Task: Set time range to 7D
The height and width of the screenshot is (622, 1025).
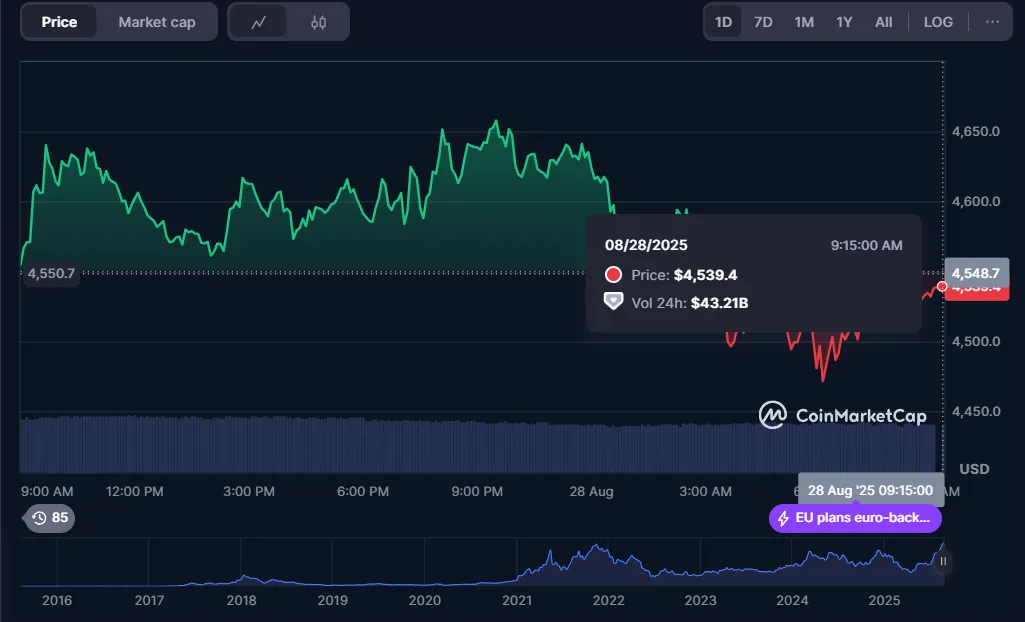Action: 763,22
